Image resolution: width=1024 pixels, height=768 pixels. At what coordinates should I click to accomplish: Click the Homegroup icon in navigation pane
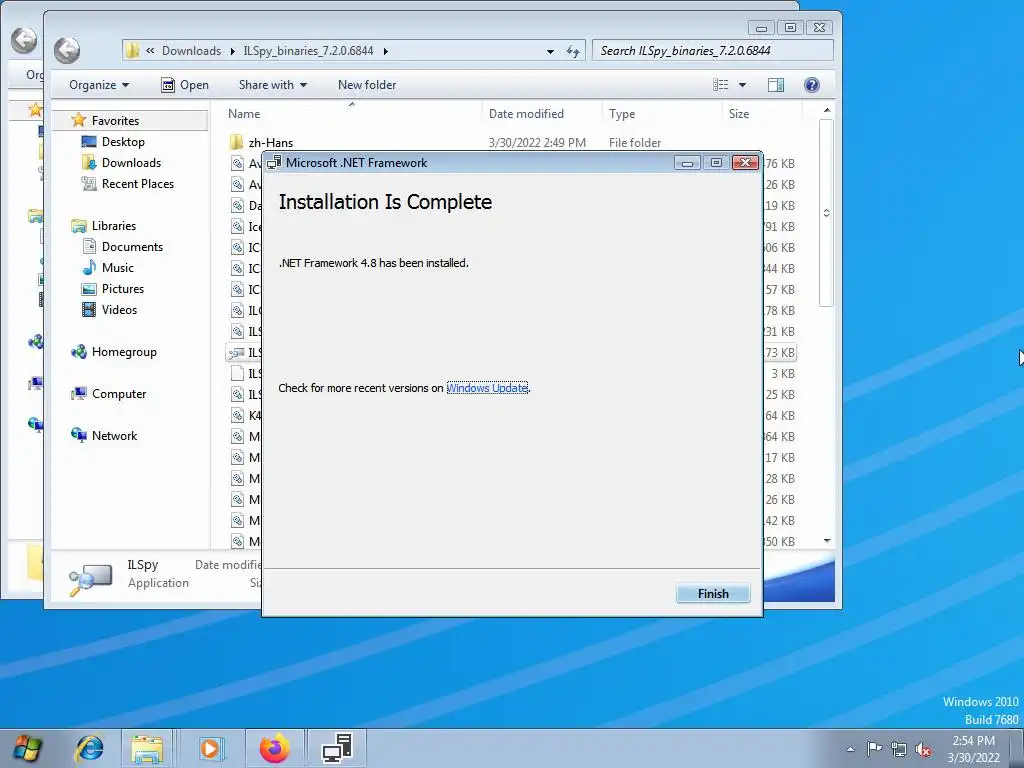coord(78,351)
